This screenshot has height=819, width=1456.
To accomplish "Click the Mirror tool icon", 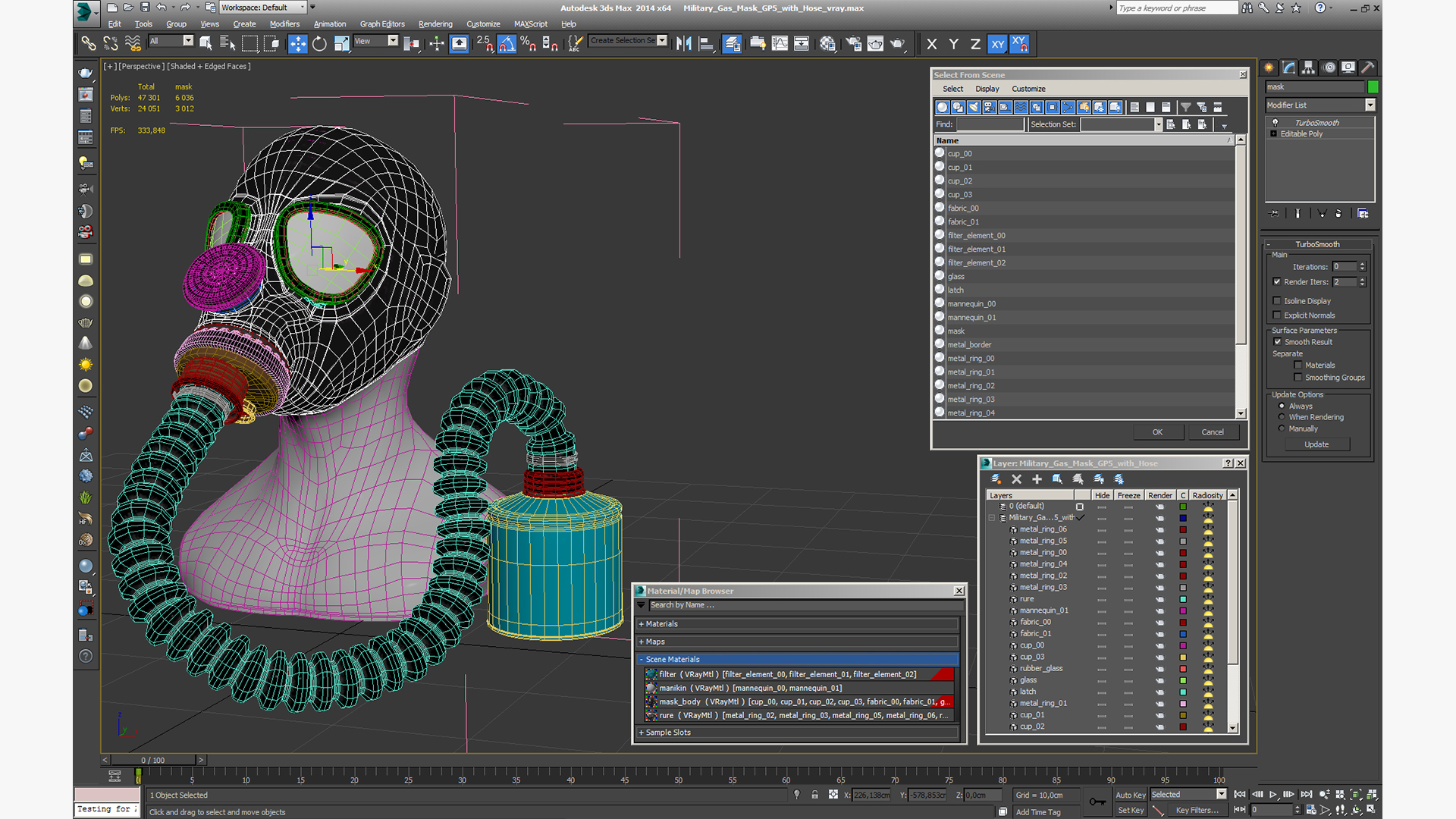I will pyautogui.click(x=683, y=43).
